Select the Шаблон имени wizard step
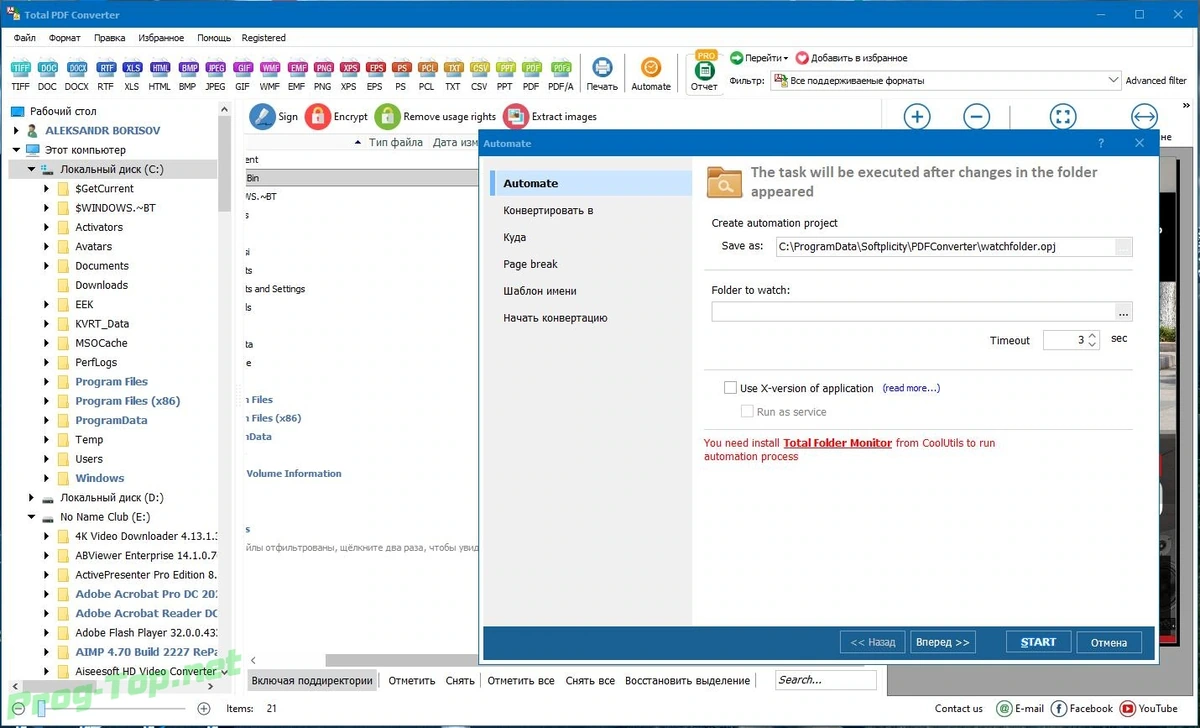Screen dimensions: 1200x728 [x=540, y=291]
